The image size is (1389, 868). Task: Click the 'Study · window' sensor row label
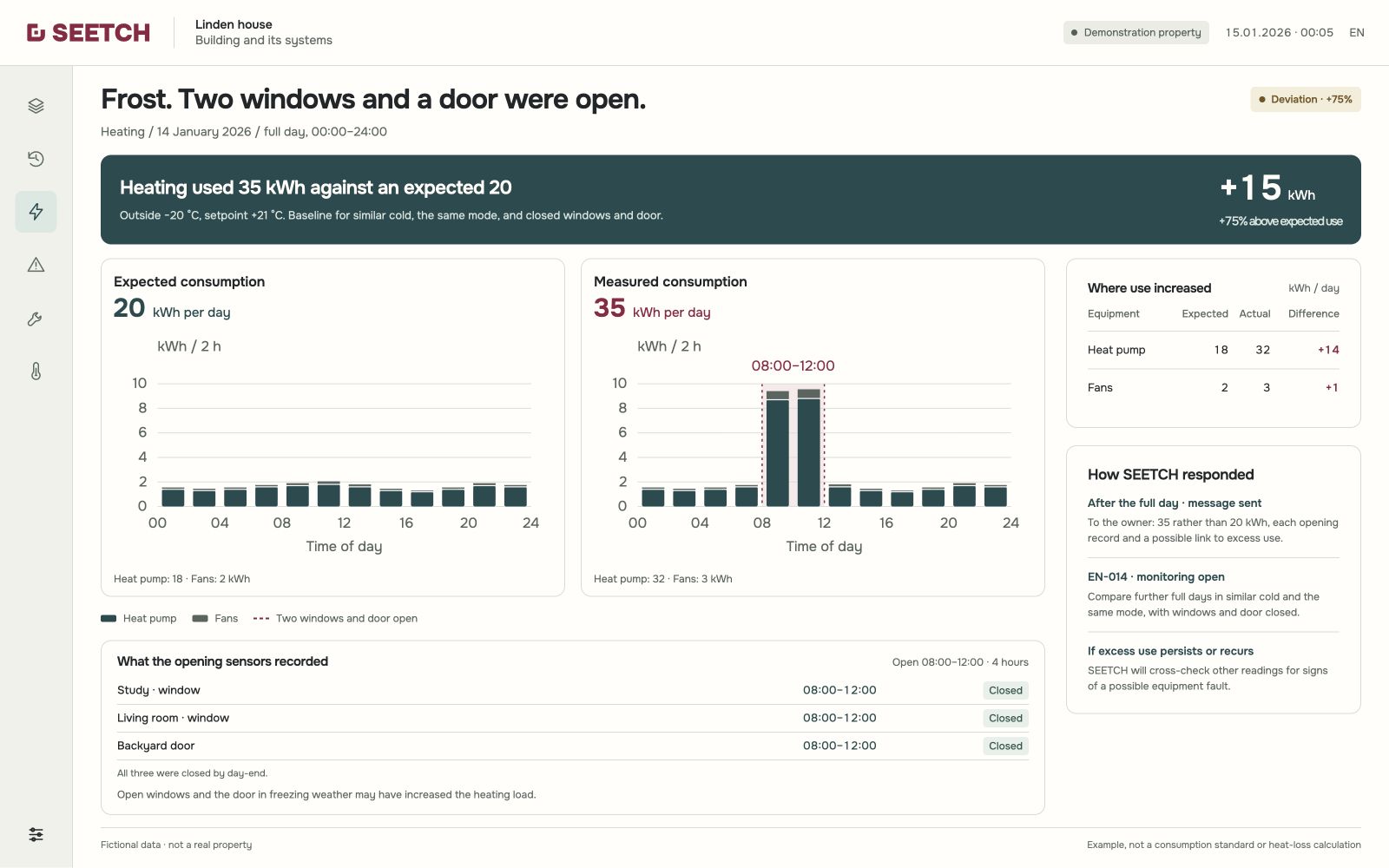coord(159,691)
